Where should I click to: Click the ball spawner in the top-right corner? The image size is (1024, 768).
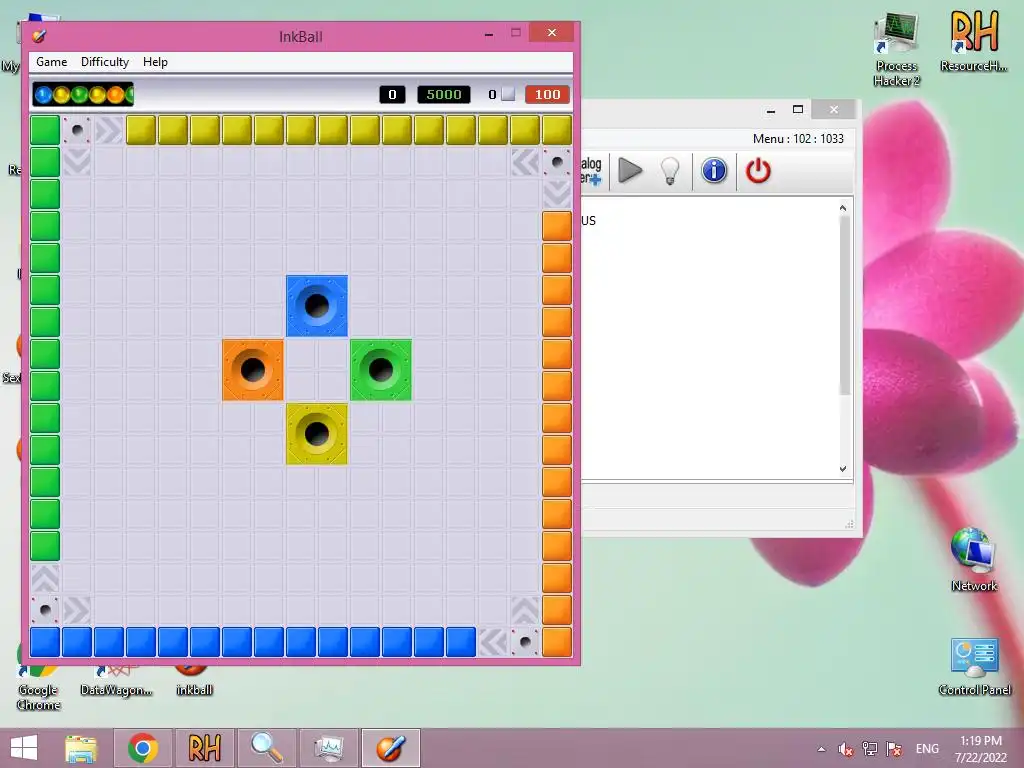(x=557, y=162)
